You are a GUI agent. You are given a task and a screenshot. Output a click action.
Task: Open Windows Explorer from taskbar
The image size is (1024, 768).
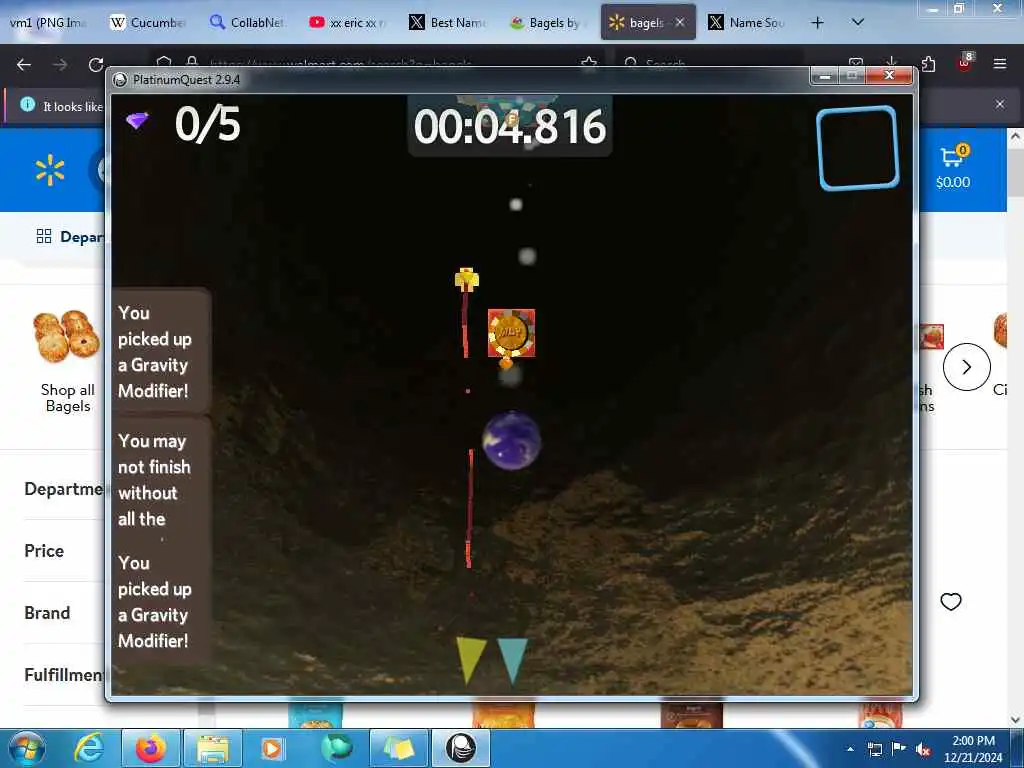[x=213, y=748]
